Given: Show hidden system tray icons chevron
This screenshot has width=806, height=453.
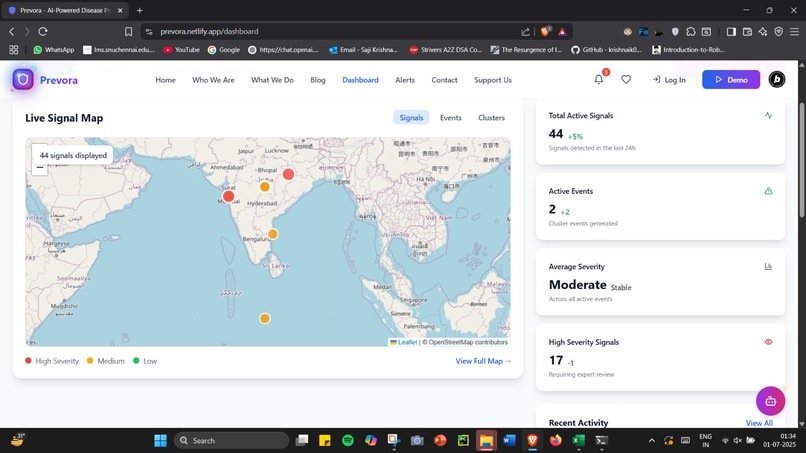Looking at the screenshot, I should (x=652, y=440).
